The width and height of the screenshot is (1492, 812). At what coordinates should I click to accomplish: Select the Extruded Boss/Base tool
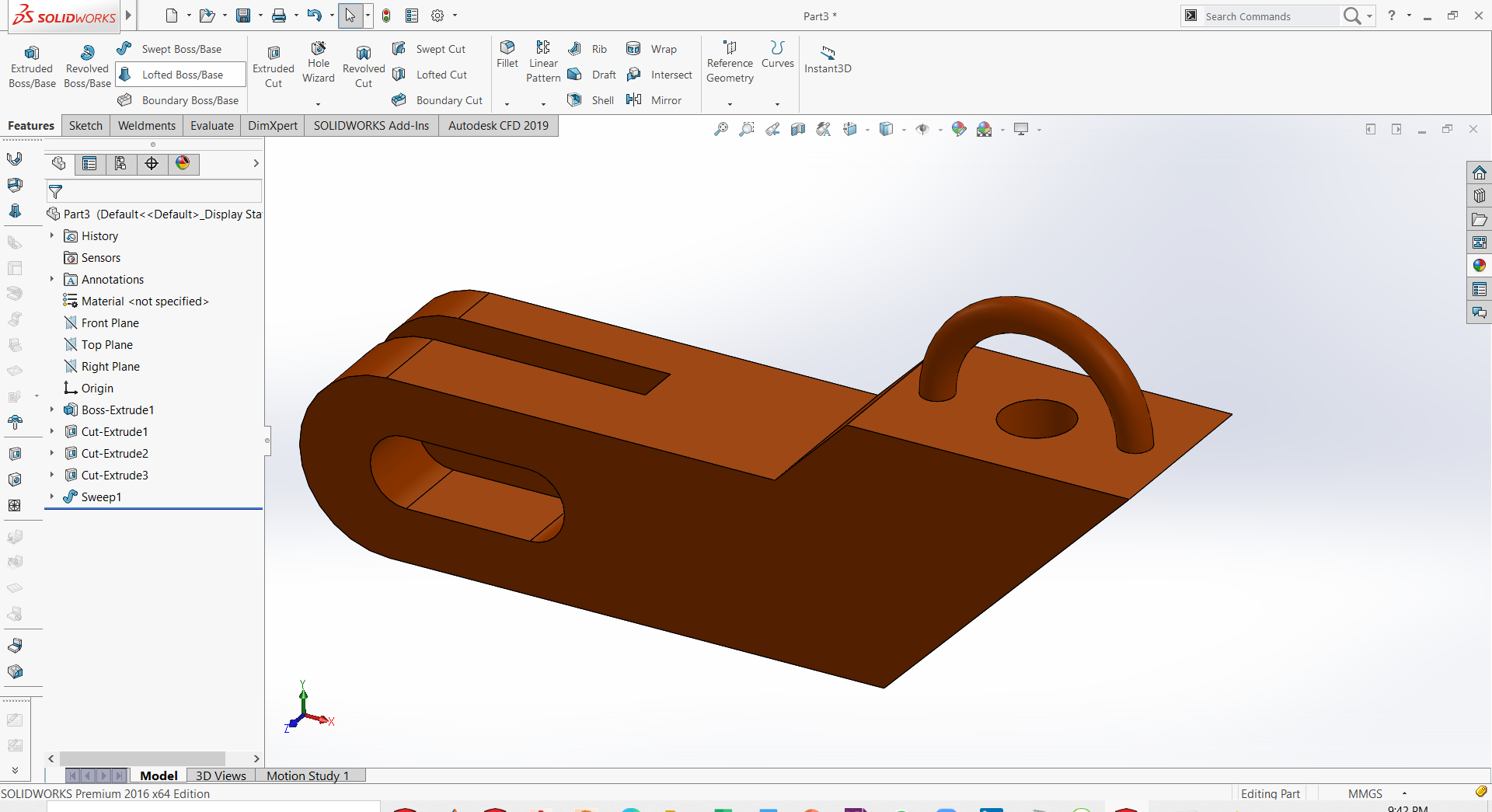tap(31, 66)
